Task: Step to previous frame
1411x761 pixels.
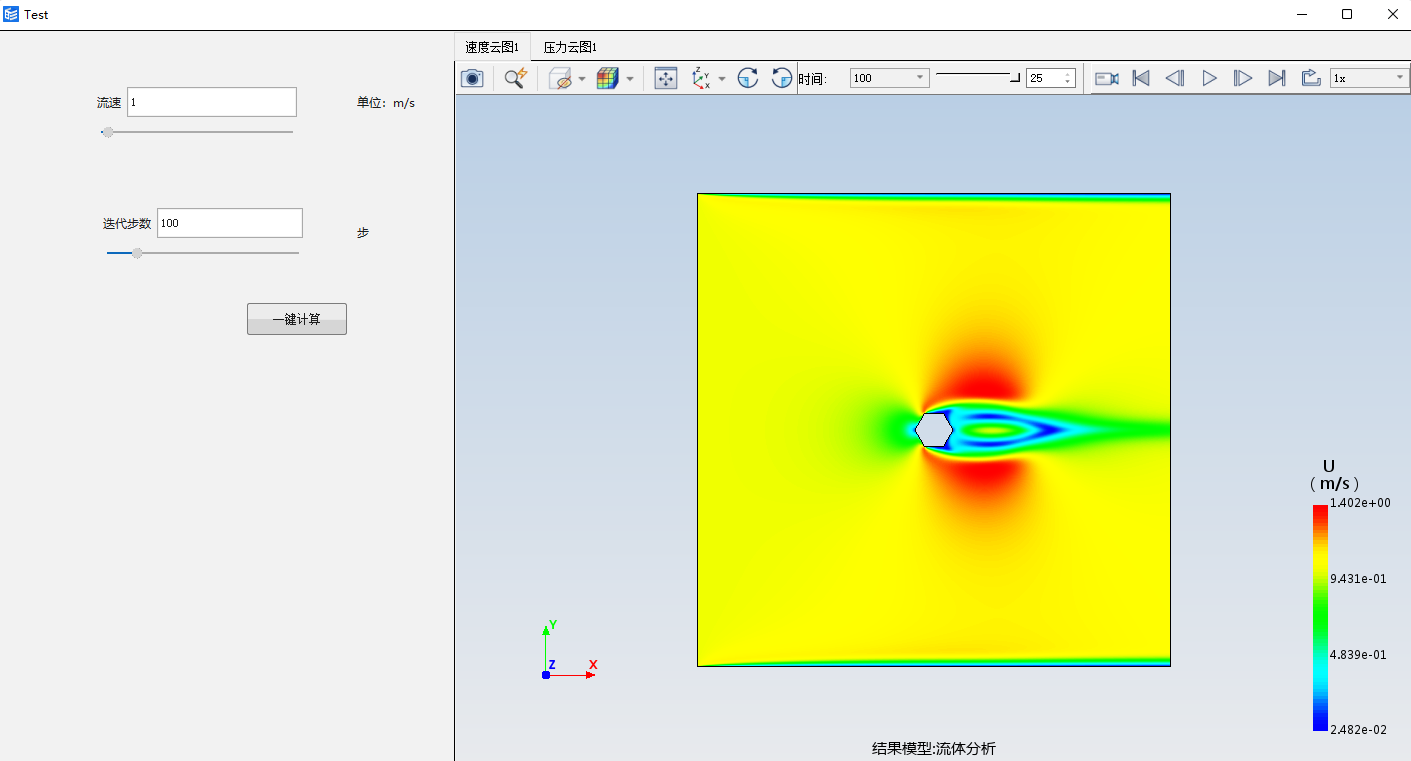Action: coord(1175,78)
